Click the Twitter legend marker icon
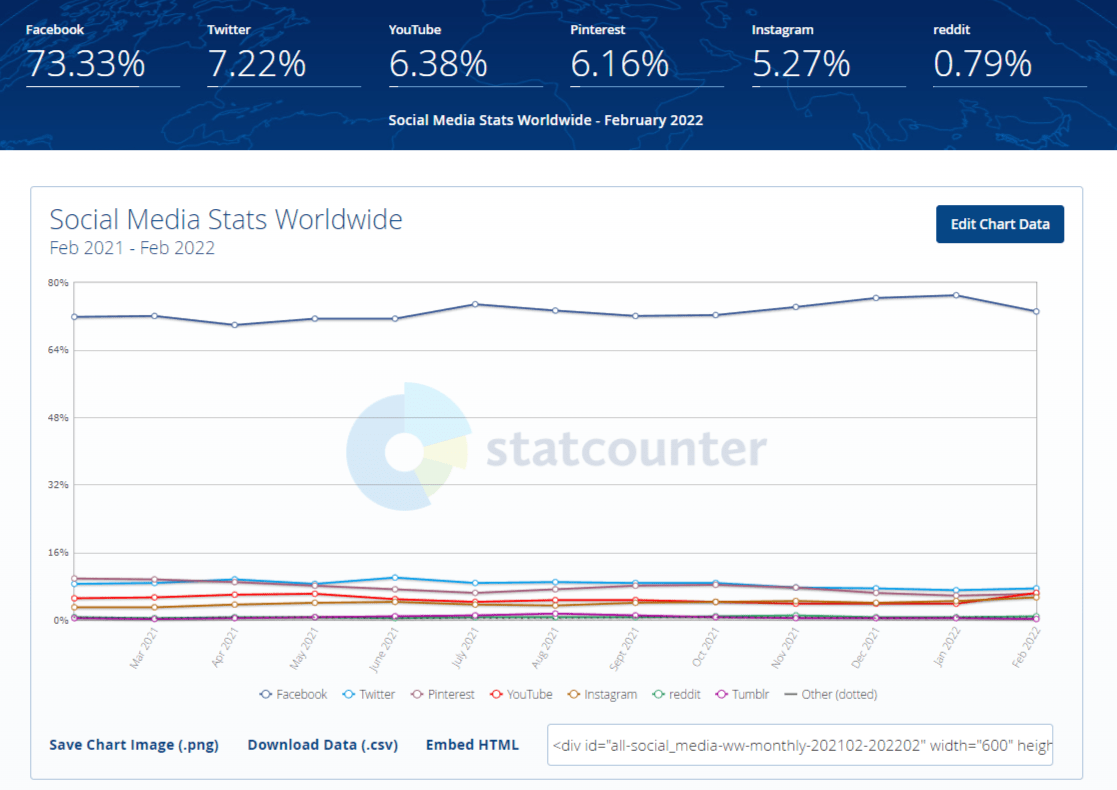 [x=346, y=694]
